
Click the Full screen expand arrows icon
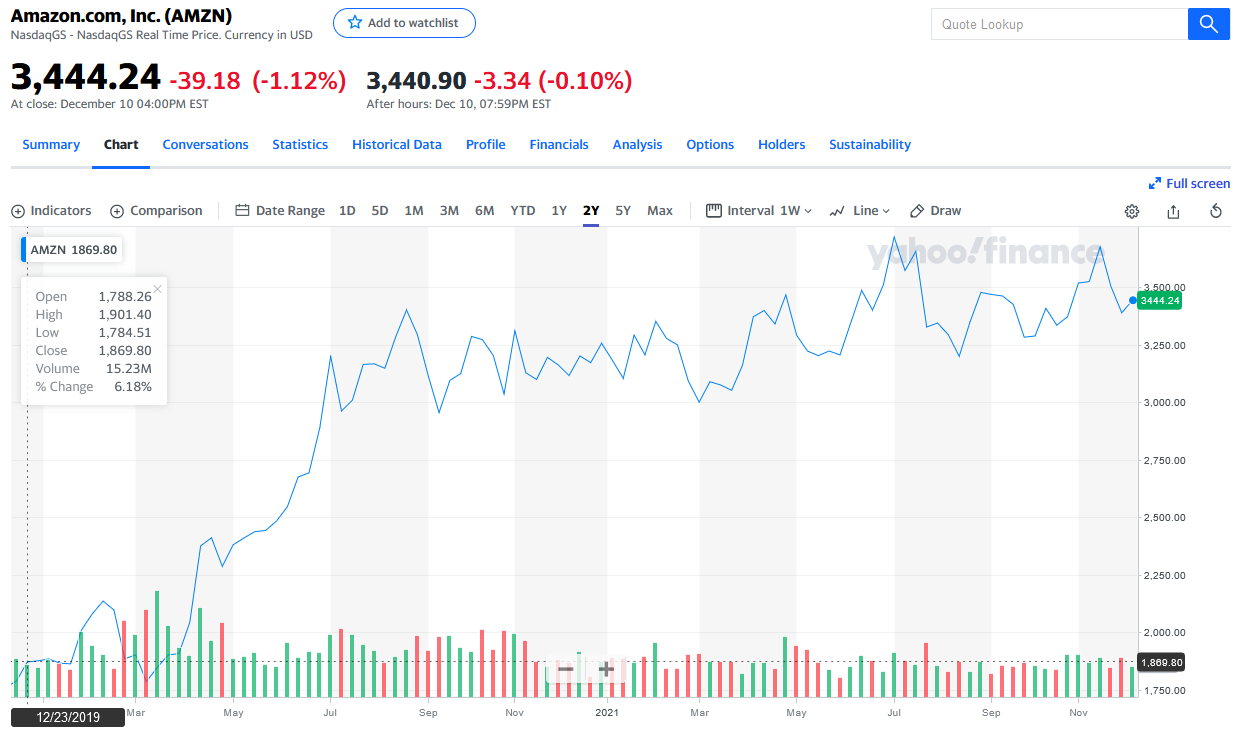pyautogui.click(x=1155, y=184)
